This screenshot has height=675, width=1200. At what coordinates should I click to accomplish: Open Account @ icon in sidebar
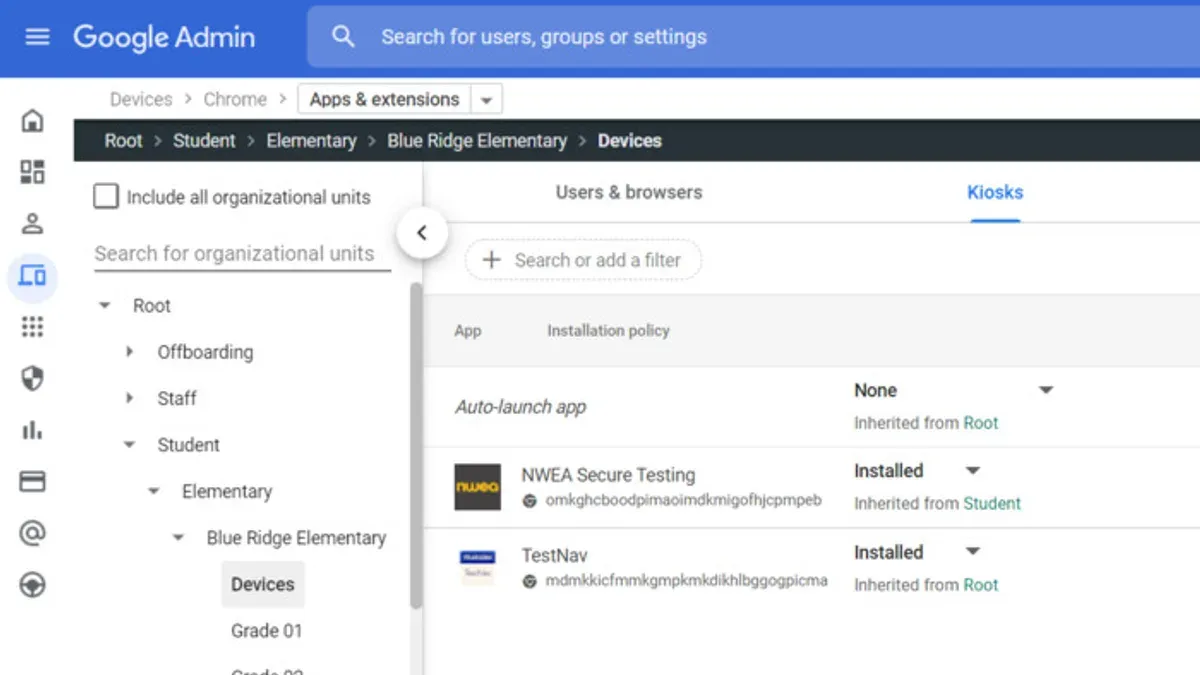33,533
